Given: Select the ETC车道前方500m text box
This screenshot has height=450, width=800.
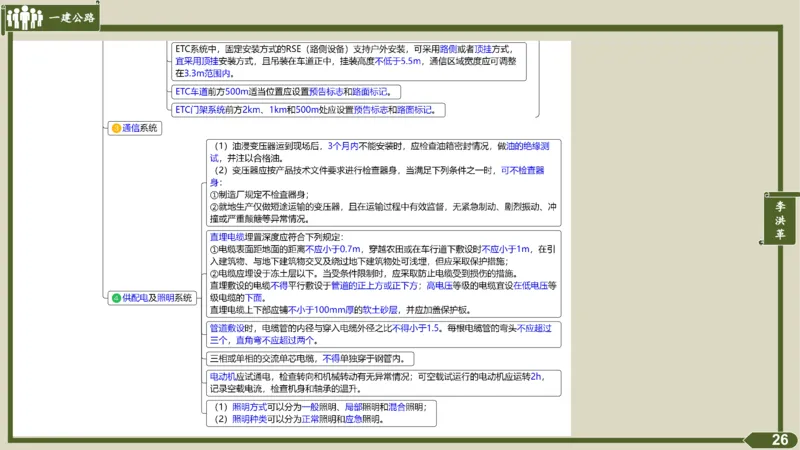Looking at the screenshot, I should coord(286,92).
